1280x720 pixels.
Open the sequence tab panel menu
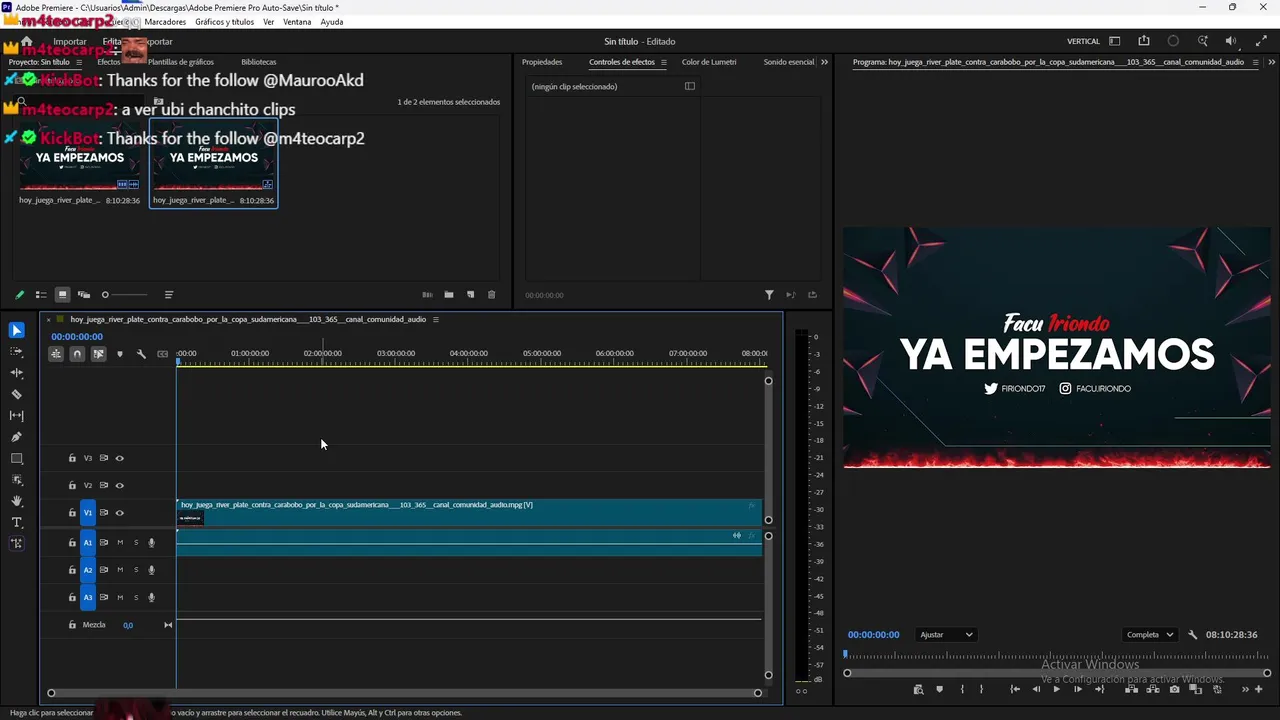point(435,320)
